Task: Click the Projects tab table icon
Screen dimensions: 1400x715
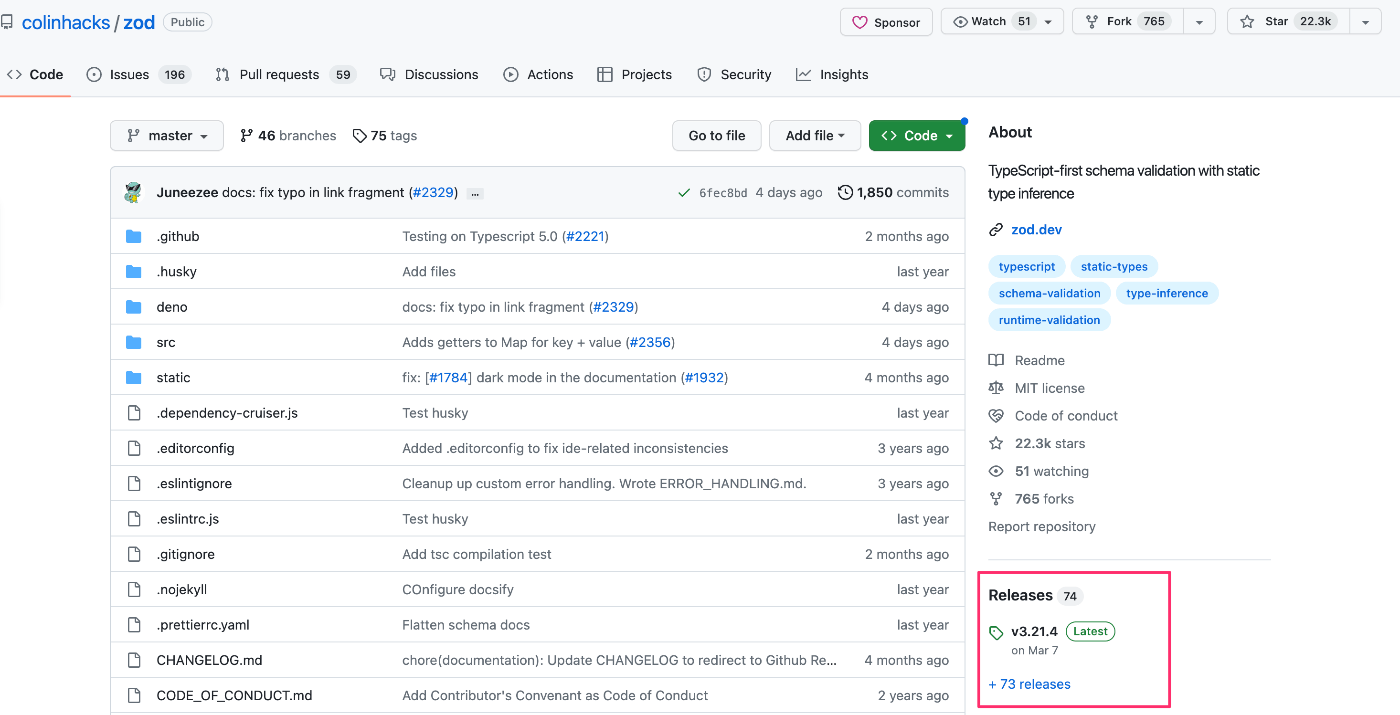Action: pyautogui.click(x=605, y=75)
